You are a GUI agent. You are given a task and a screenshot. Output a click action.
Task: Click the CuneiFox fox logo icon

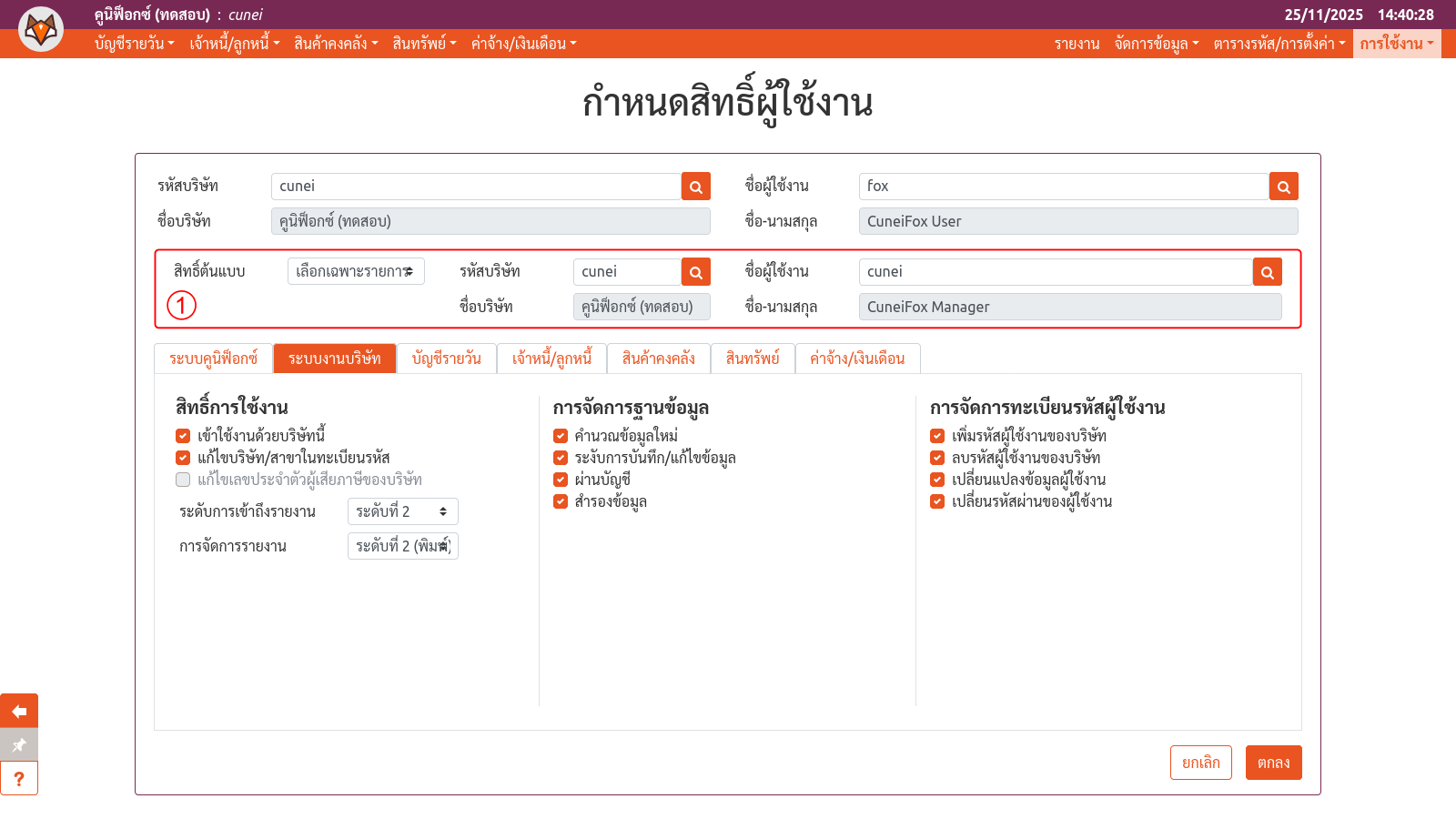point(41,29)
